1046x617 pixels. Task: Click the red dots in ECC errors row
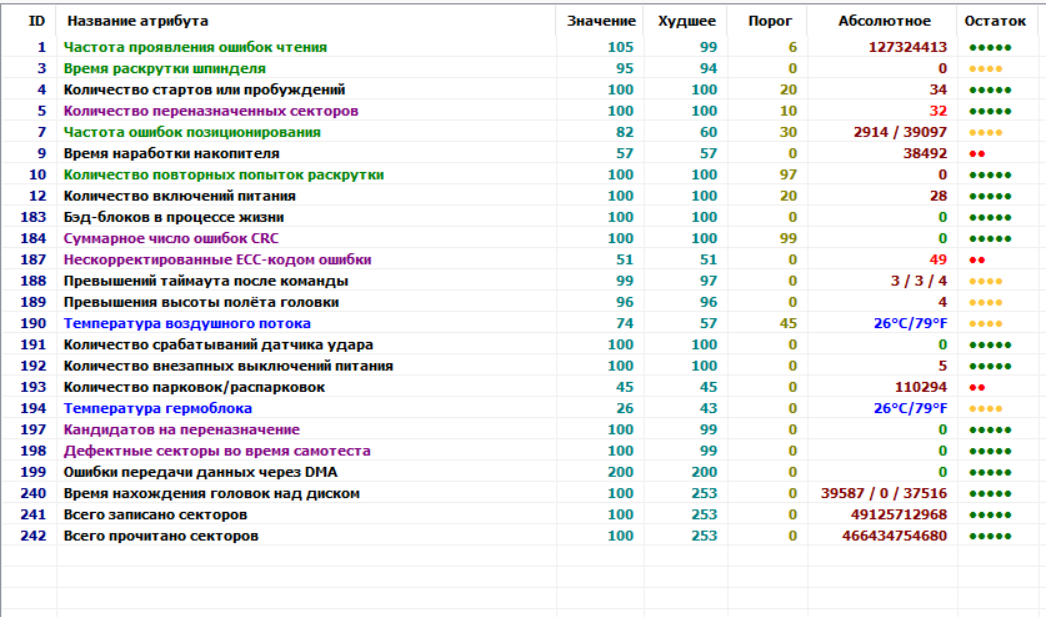(x=976, y=260)
